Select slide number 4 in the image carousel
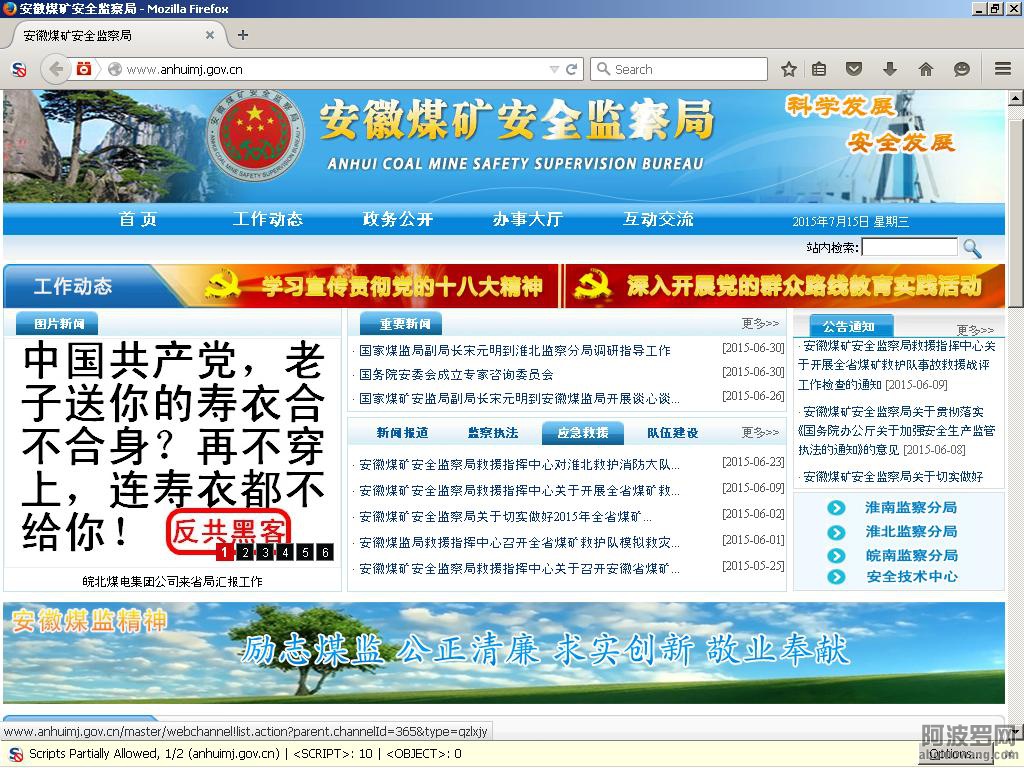 tap(285, 552)
